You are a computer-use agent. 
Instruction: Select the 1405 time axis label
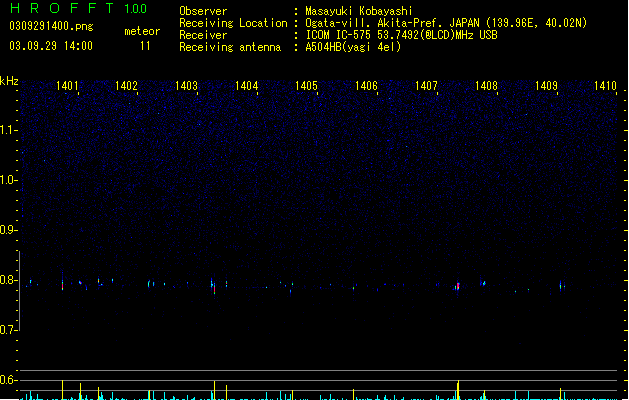[306, 86]
